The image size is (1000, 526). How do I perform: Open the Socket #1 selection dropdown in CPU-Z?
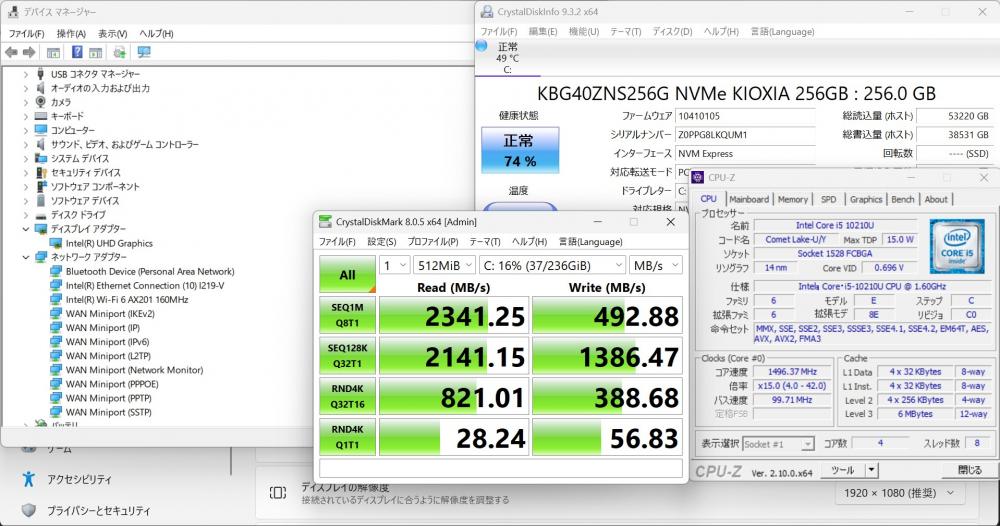(778, 444)
